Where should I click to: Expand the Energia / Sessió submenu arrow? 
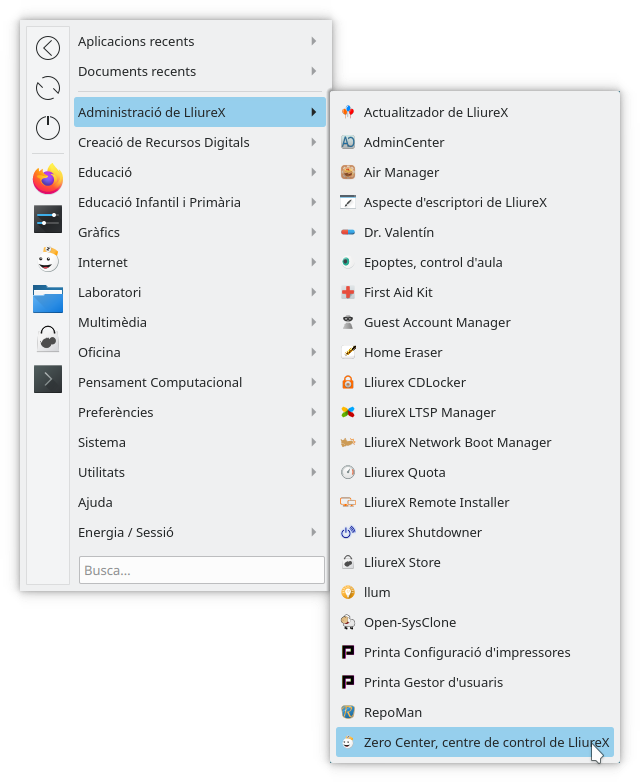[x=314, y=532]
